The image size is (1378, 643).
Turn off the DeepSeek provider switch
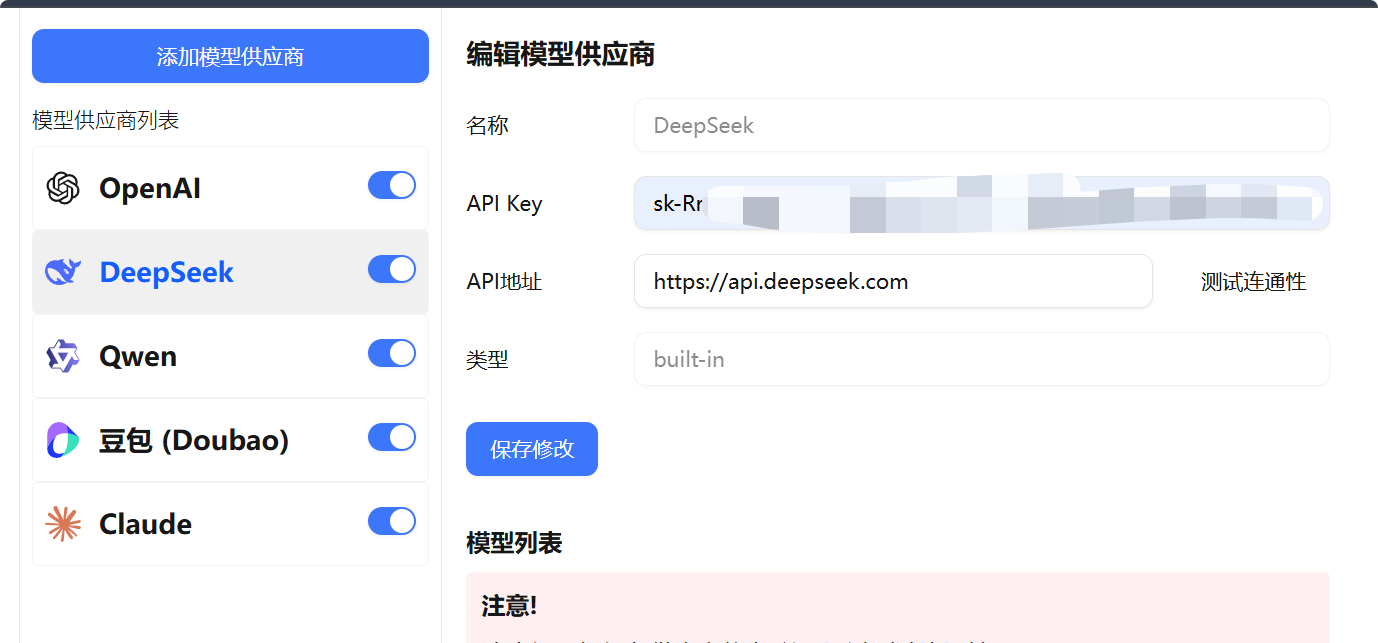[x=391, y=270]
